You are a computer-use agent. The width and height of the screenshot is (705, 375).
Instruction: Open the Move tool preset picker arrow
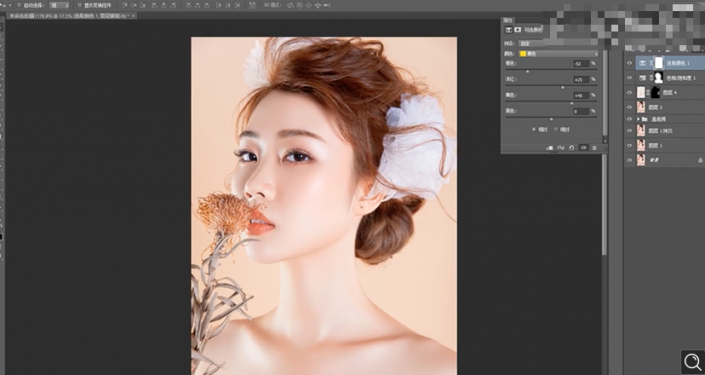pyautogui.click(x=10, y=5)
